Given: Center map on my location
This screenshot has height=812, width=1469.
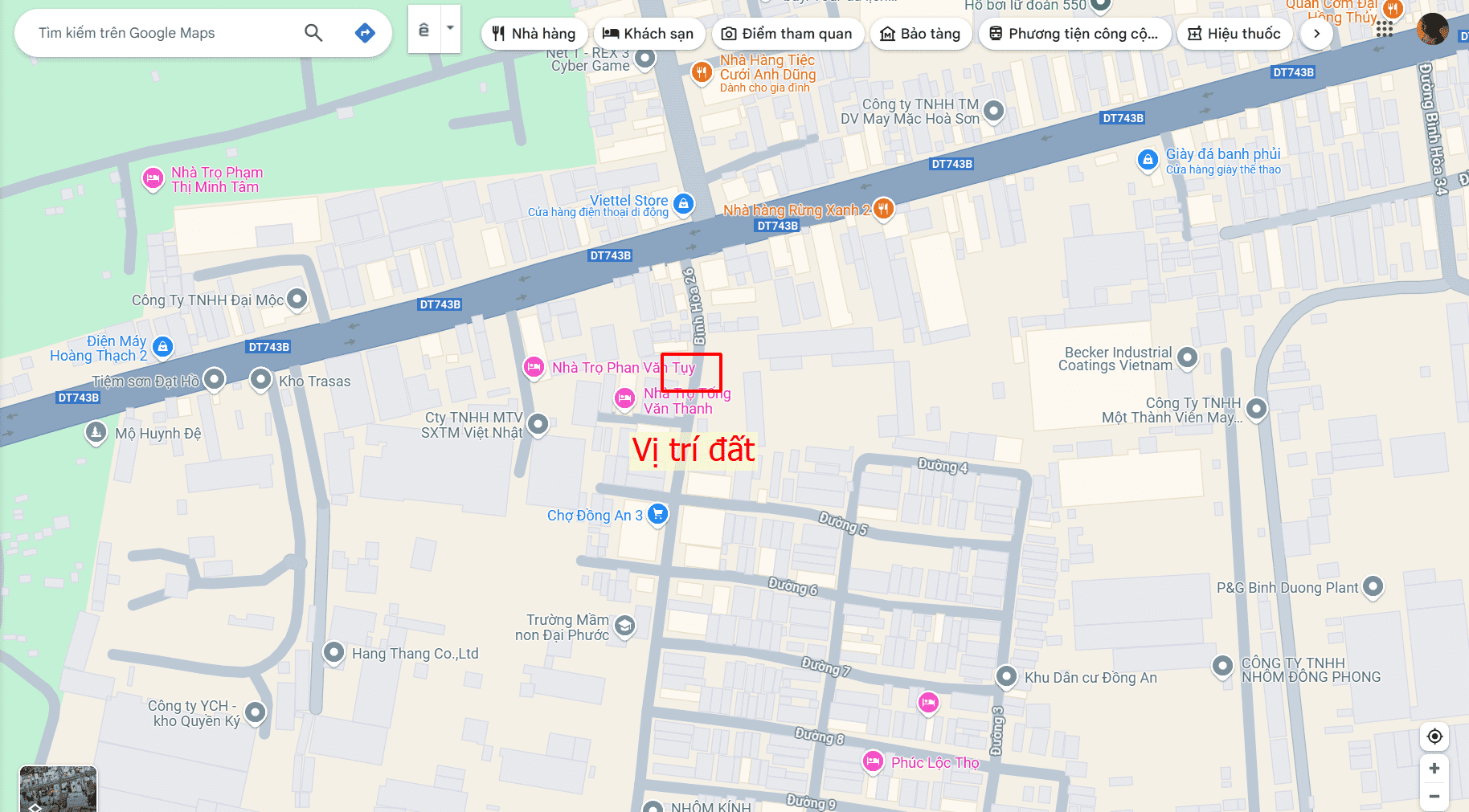Looking at the screenshot, I should (x=1434, y=737).
